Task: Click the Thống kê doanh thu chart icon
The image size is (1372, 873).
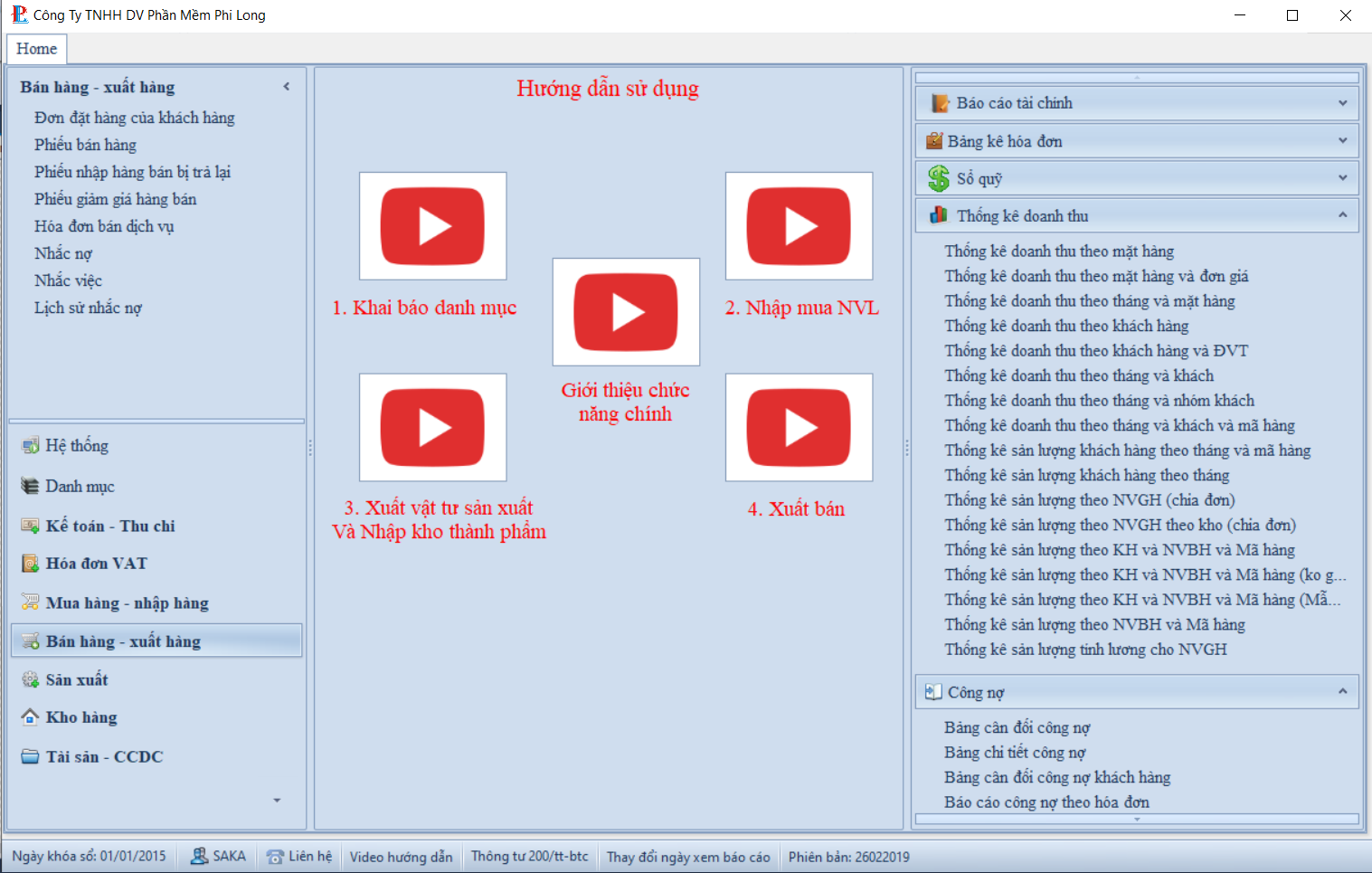Action: point(940,215)
